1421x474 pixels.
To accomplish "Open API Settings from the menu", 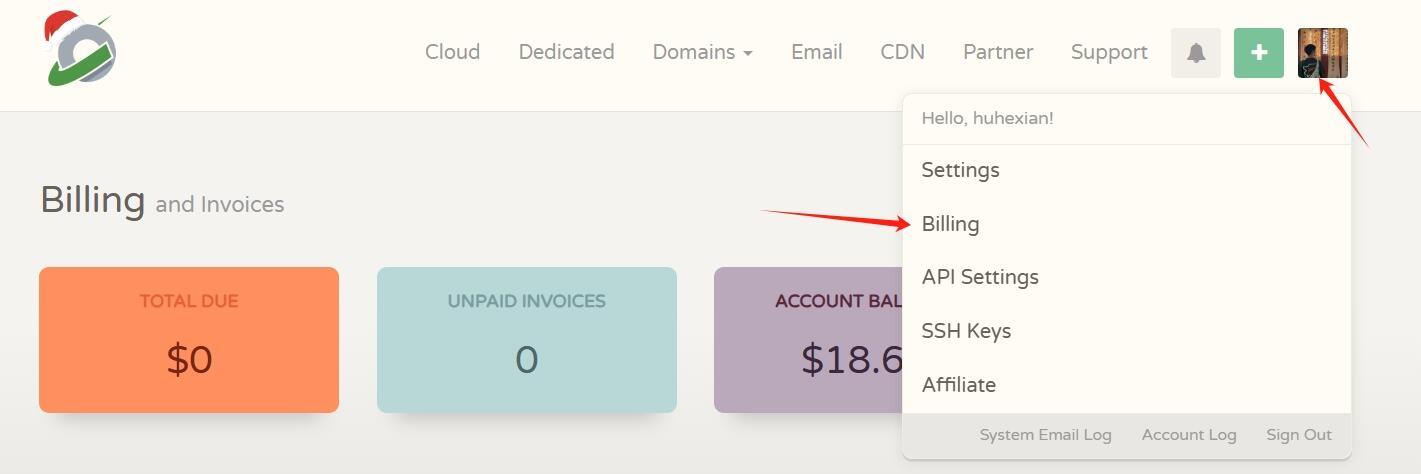I will pyautogui.click(x=980, y=277).
